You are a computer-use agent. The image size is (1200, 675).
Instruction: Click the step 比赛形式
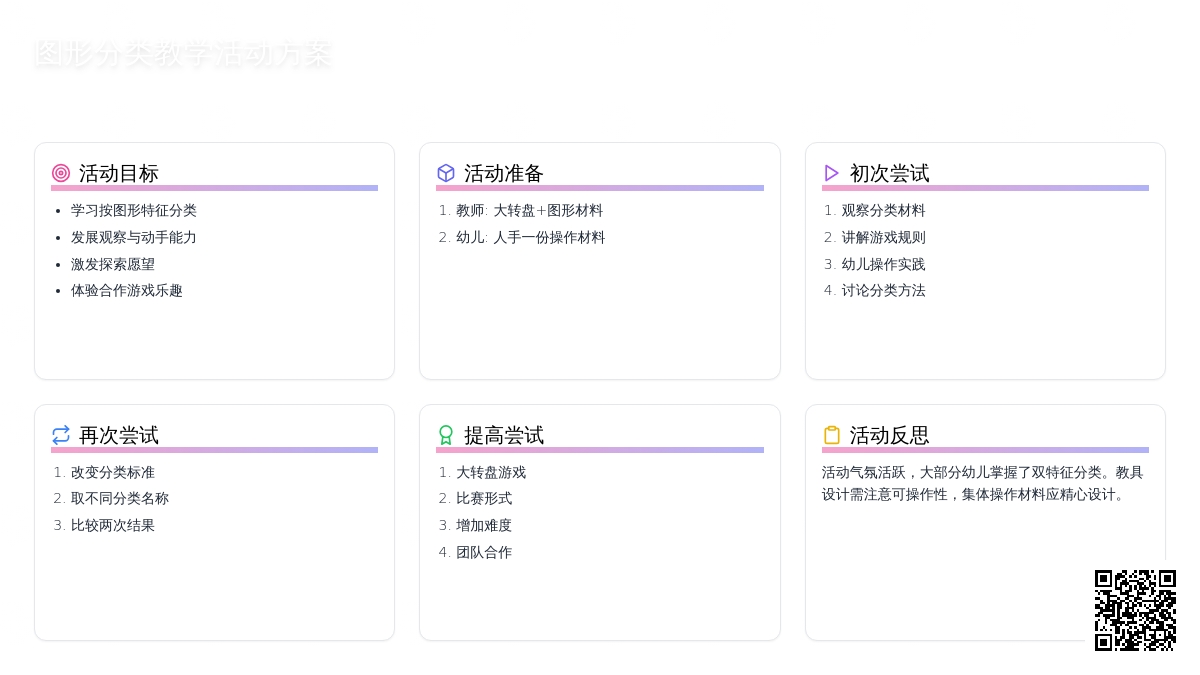[x=484, y=499]
